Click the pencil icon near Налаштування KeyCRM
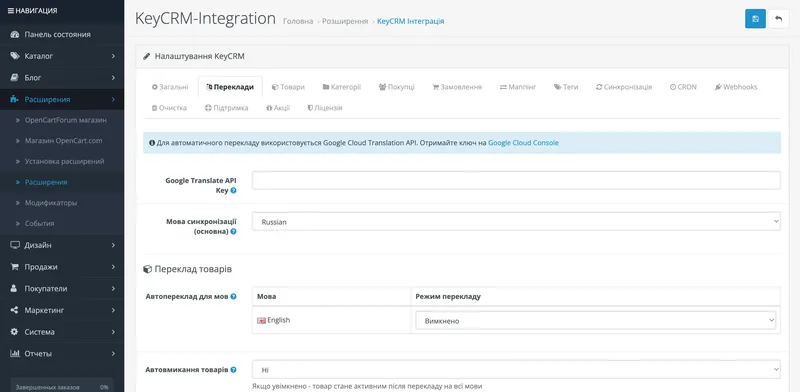The width and height of the screenshot is (800, 392). click(146, 56)
